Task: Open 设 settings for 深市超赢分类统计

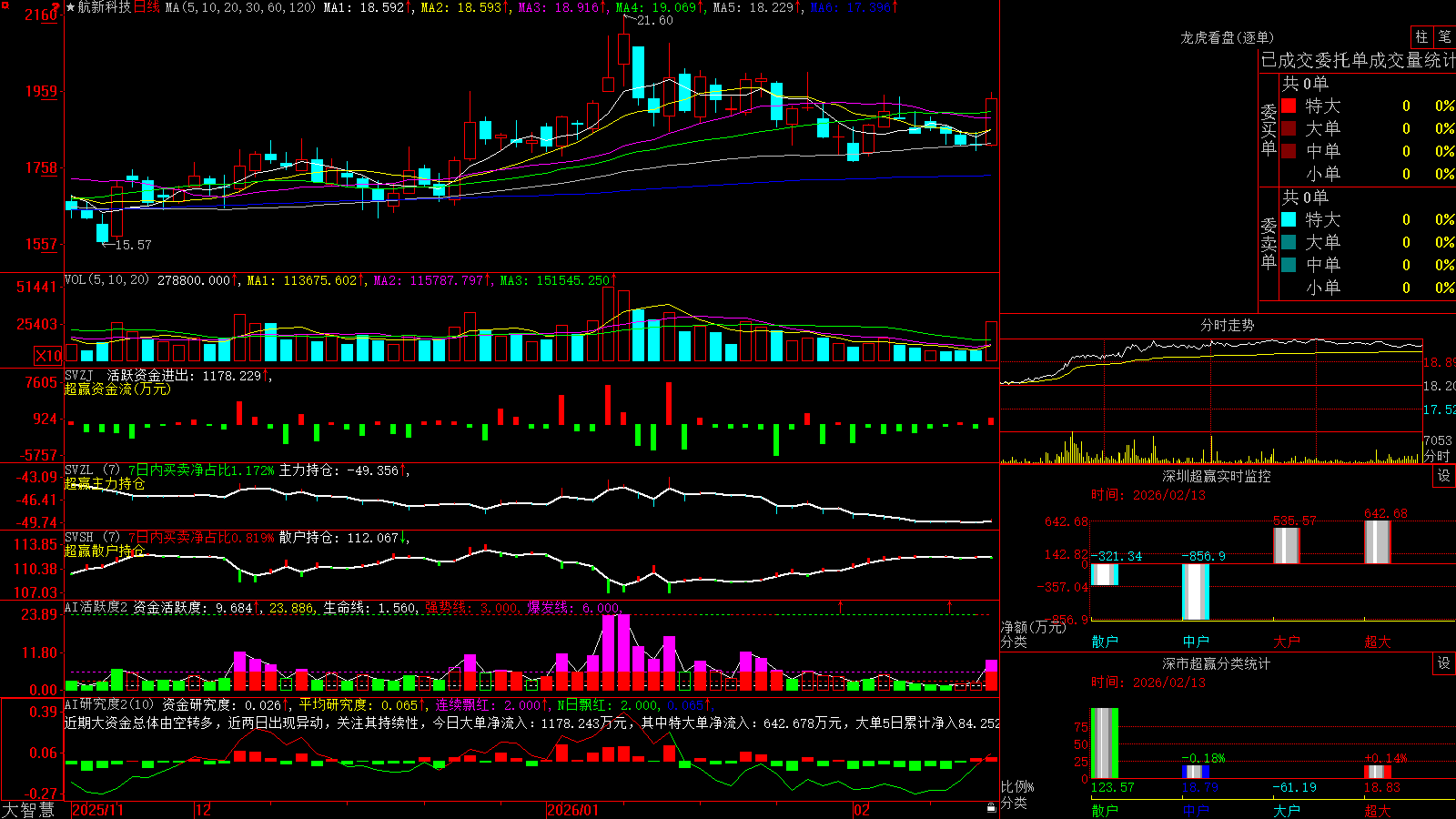Action: pyautogui.click(x=1444, y=663)
